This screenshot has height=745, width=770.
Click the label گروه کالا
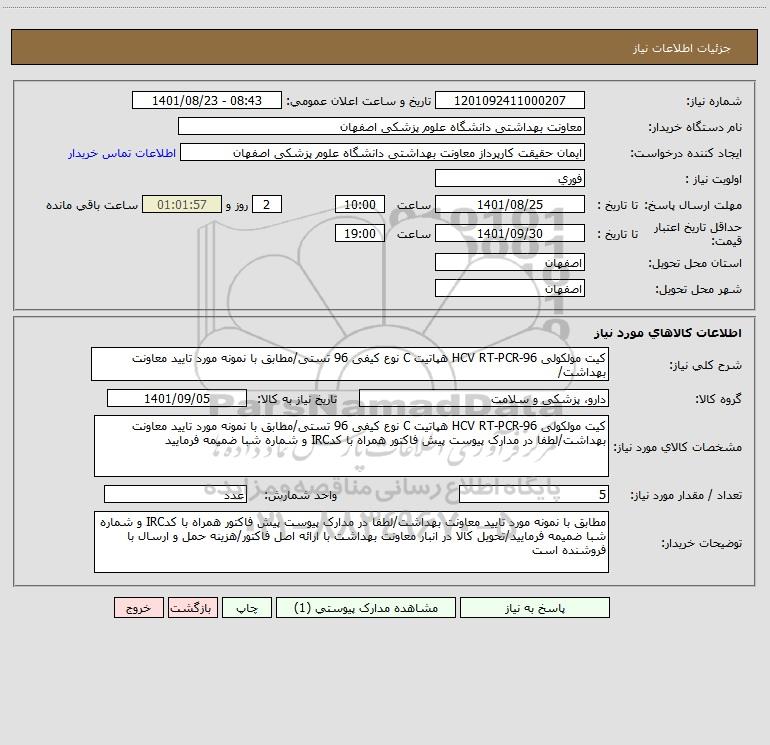point(718,399)
